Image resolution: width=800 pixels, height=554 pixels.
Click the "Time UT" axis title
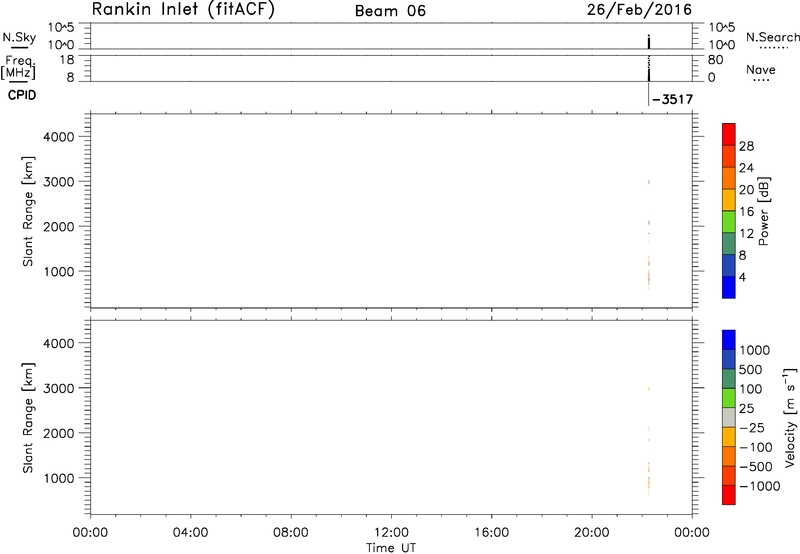[391, 548]
